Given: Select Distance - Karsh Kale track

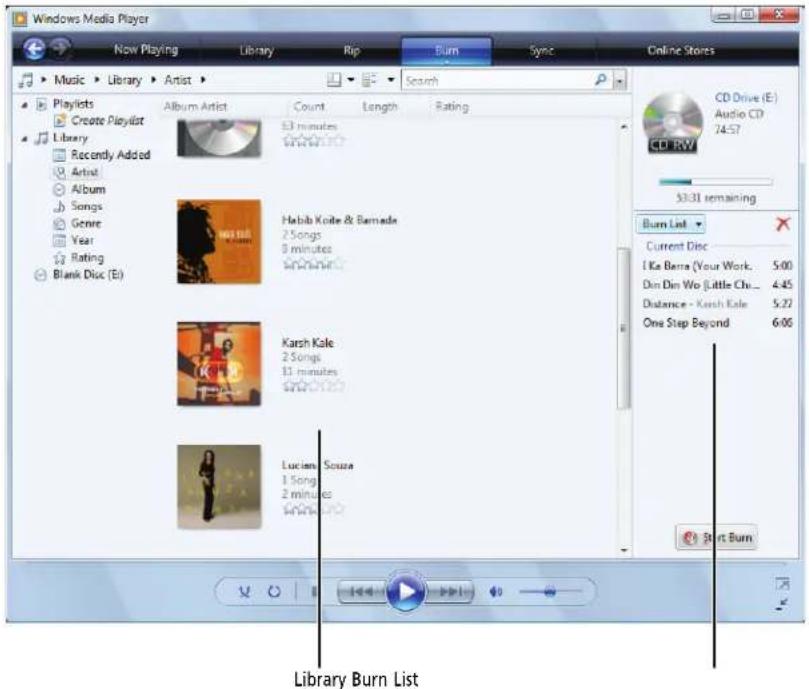Looking at the screenshot, I should pyautogui.click(x=717, y=304).
